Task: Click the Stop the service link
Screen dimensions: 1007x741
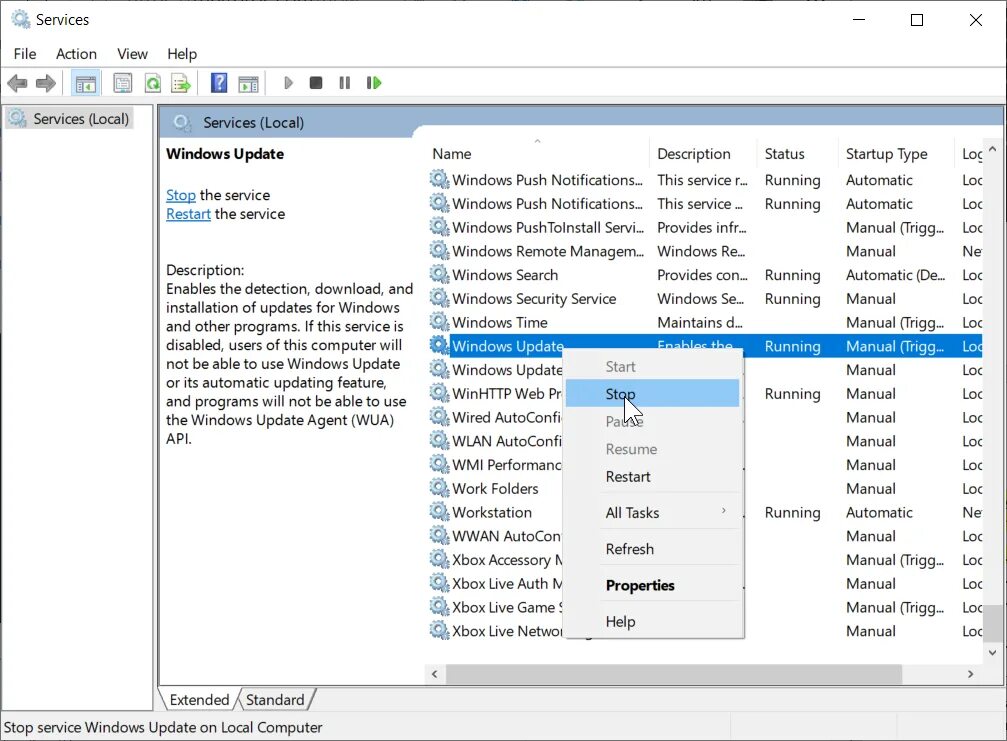Action: coord(180,195)
